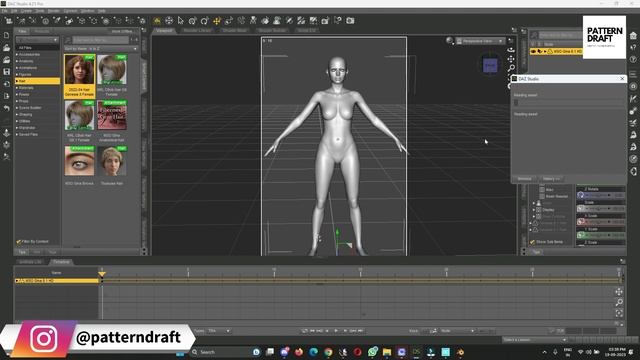Click the timeline frame-all brackets icon

[x=619, y=313]
